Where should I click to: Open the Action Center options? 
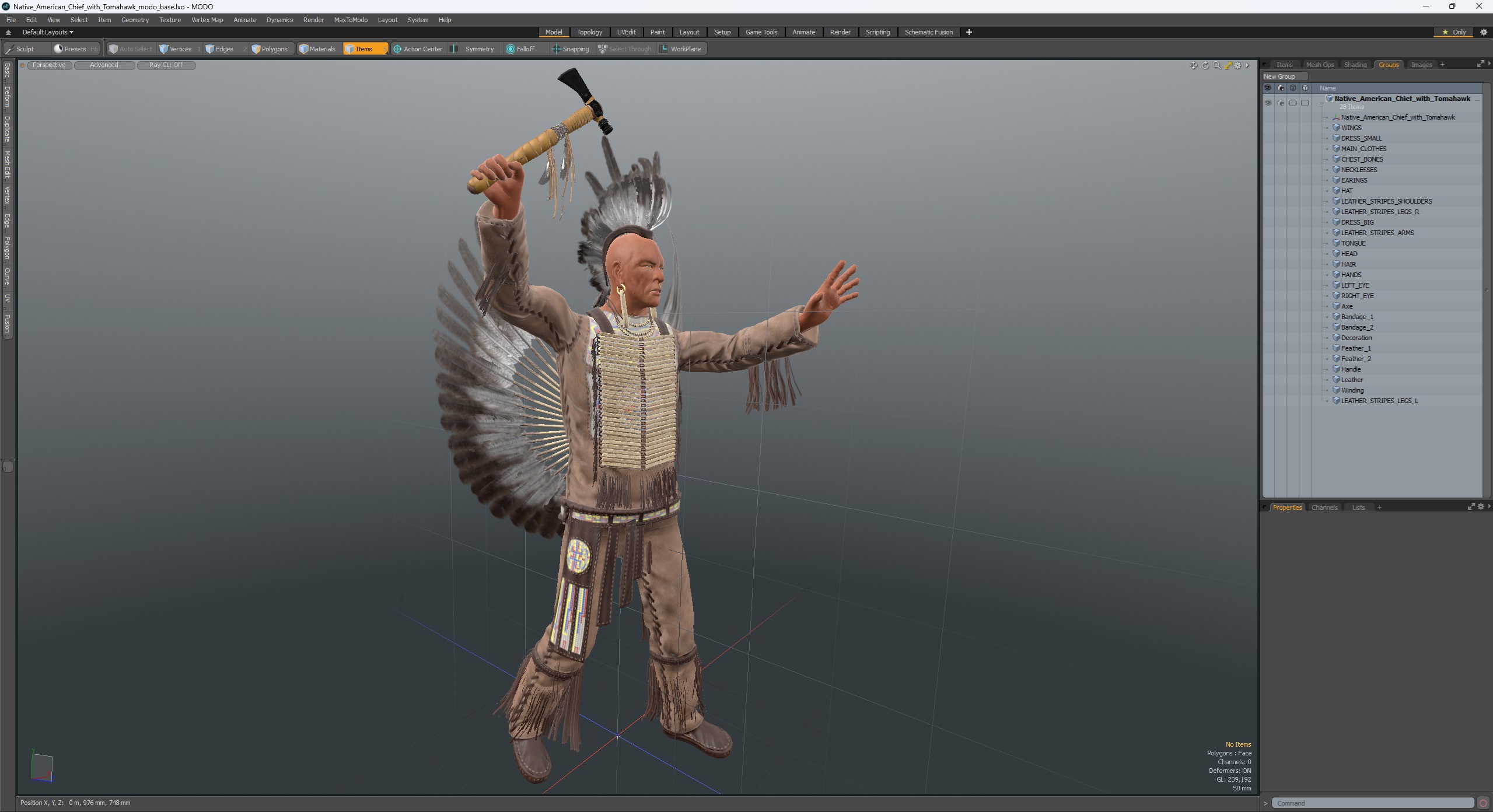point(418,49)
